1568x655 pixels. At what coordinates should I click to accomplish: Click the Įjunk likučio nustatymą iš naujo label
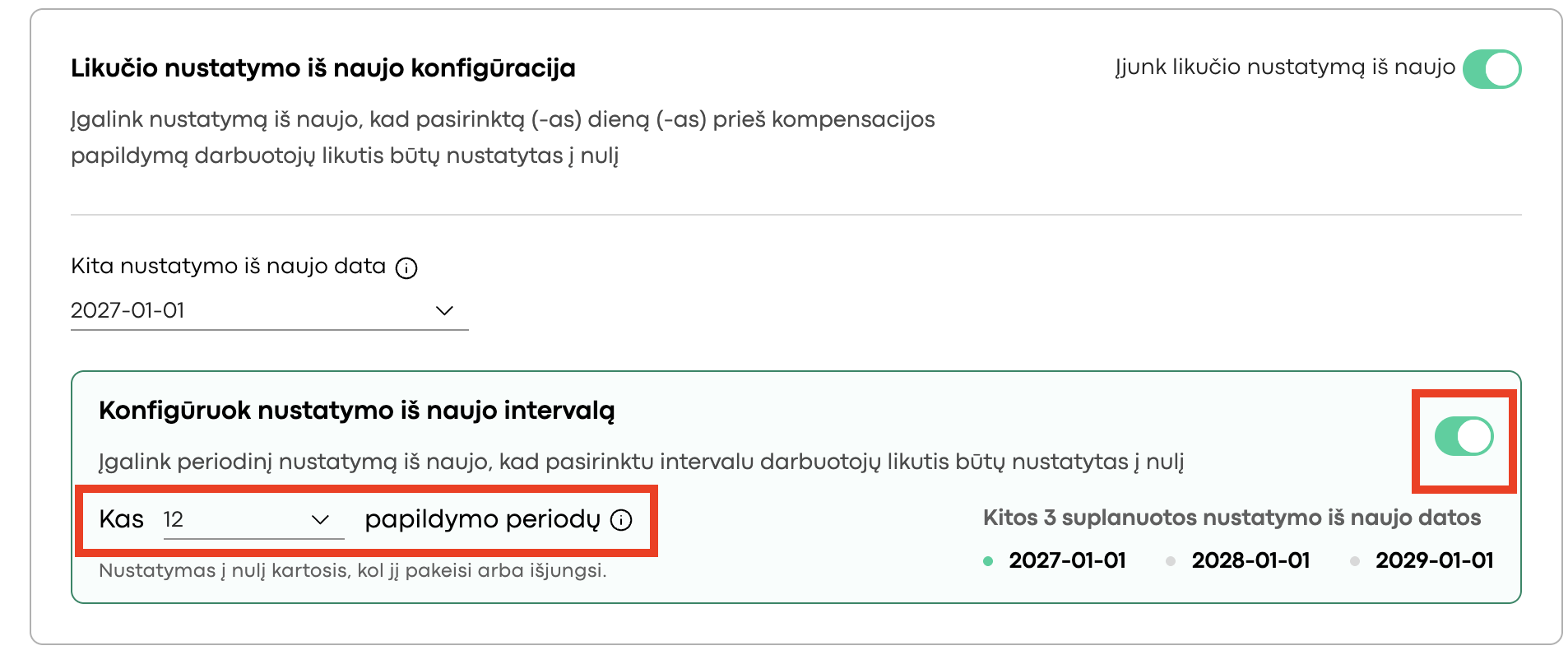[x=1285, y=67]
